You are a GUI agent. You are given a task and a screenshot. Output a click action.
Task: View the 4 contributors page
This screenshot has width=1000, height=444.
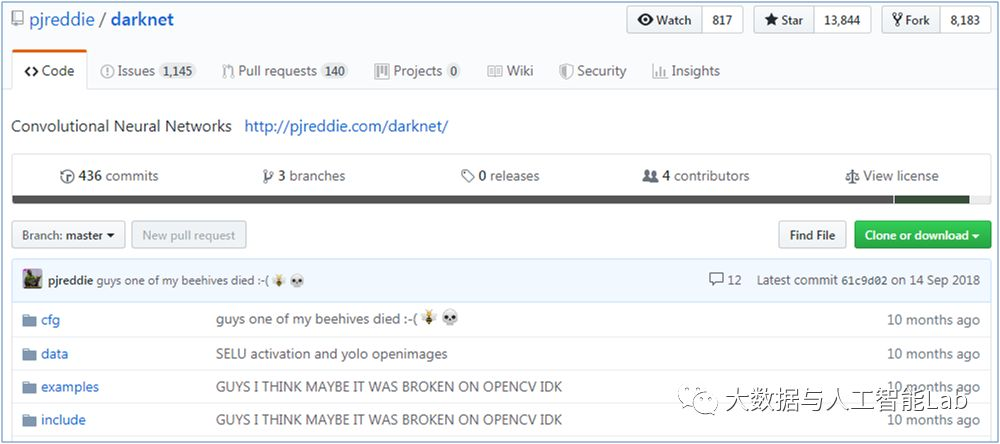pos(696,176)
